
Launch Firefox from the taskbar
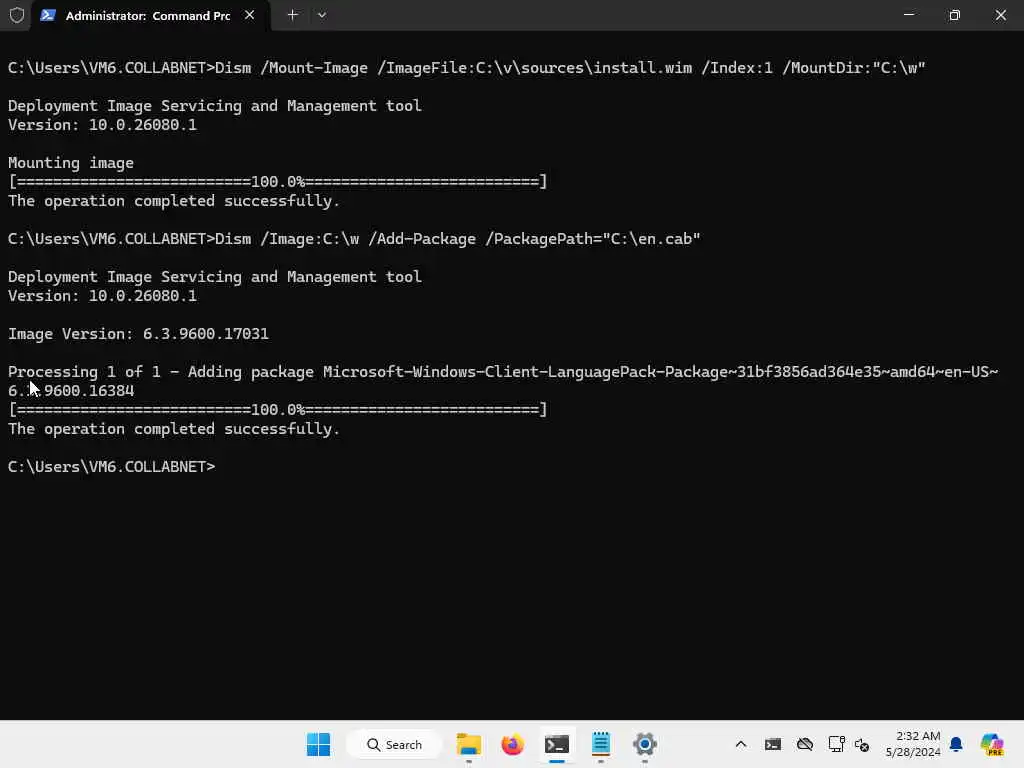tap(513, 744)
